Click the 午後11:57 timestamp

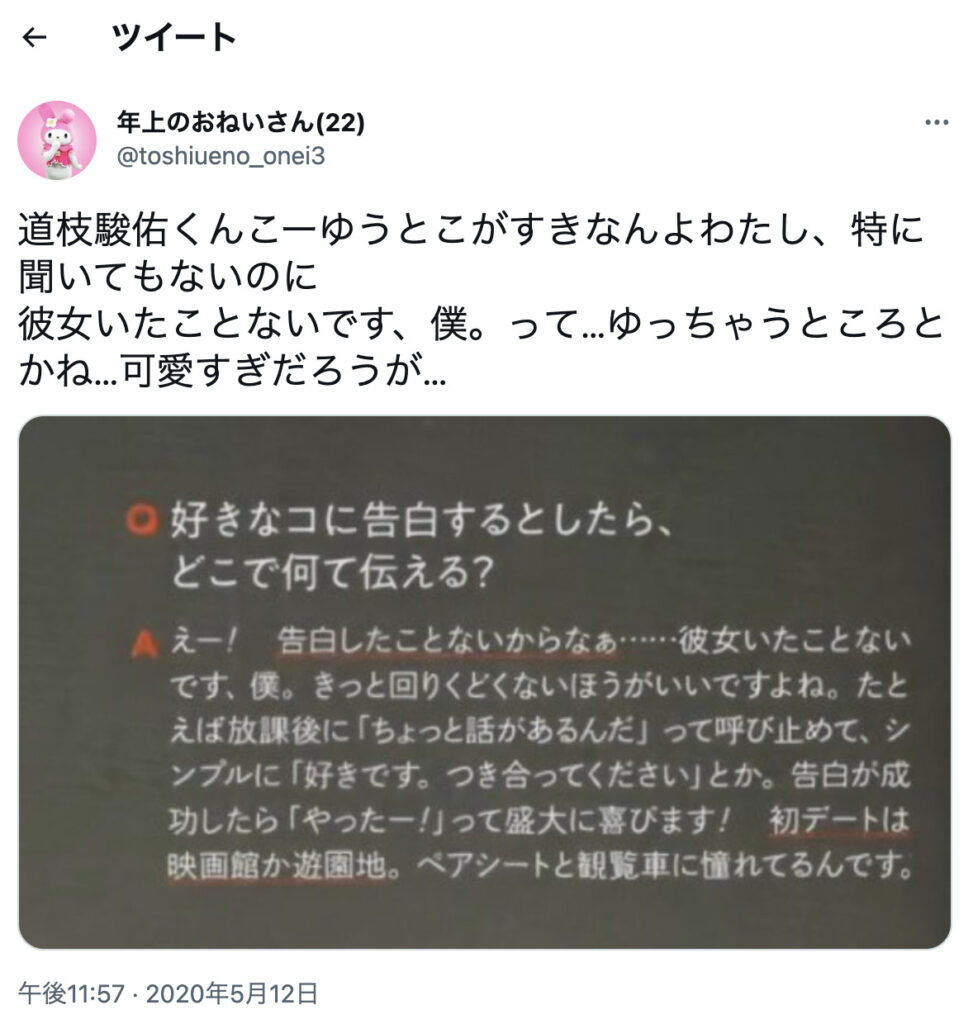[x=71, y=994]
